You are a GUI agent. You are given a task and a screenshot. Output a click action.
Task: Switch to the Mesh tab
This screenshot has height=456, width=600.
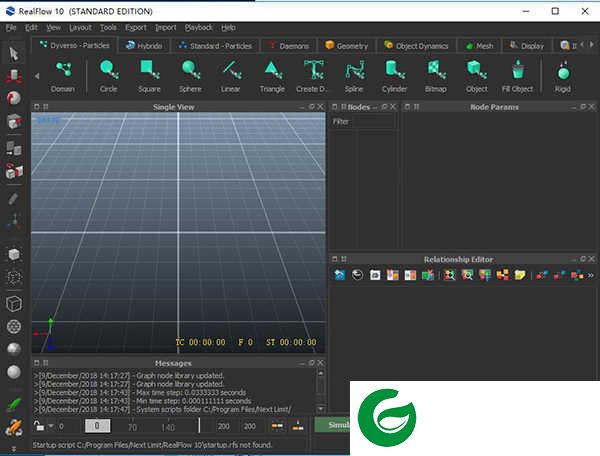(479, 46)
